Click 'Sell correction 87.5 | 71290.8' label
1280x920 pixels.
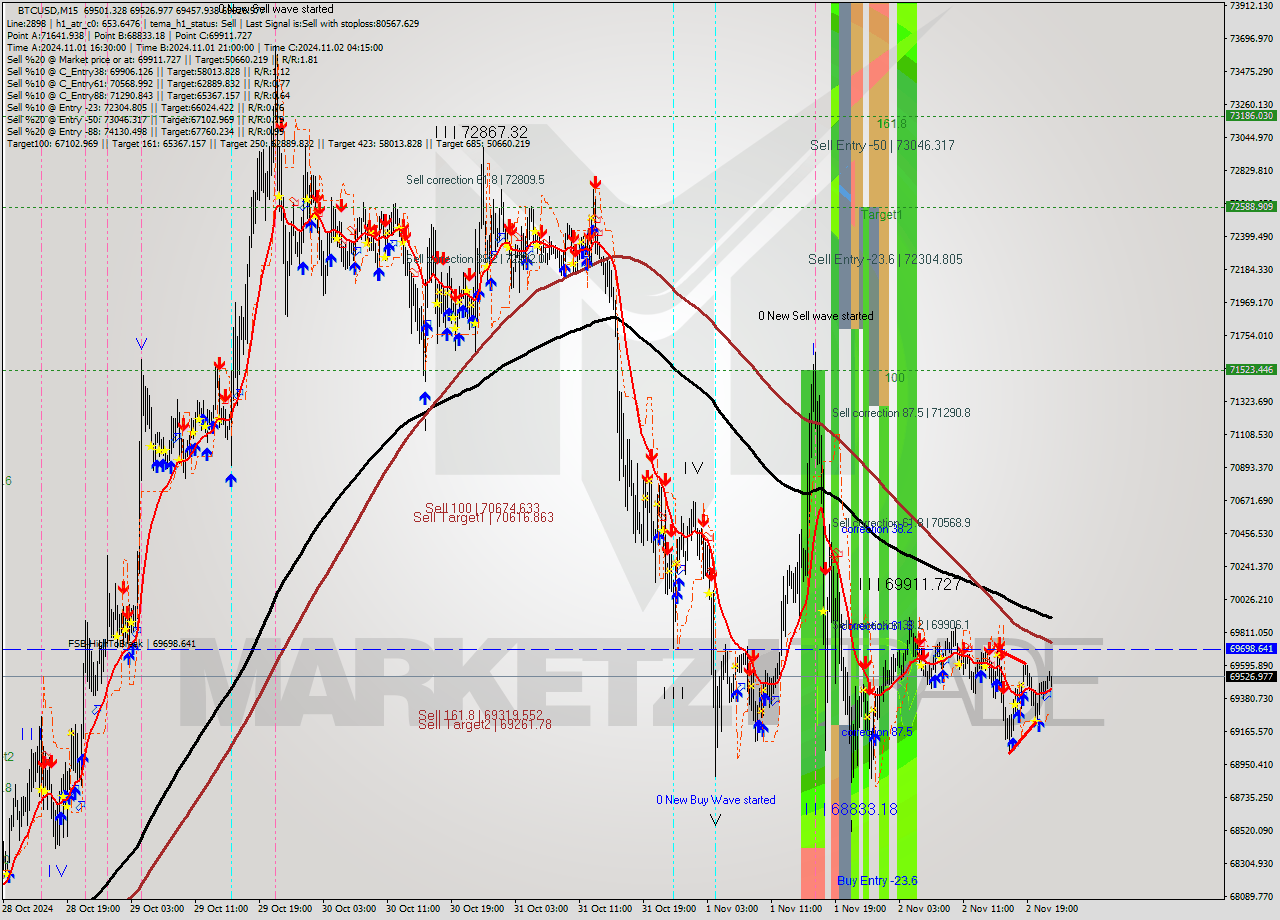[x=901, y=412]
